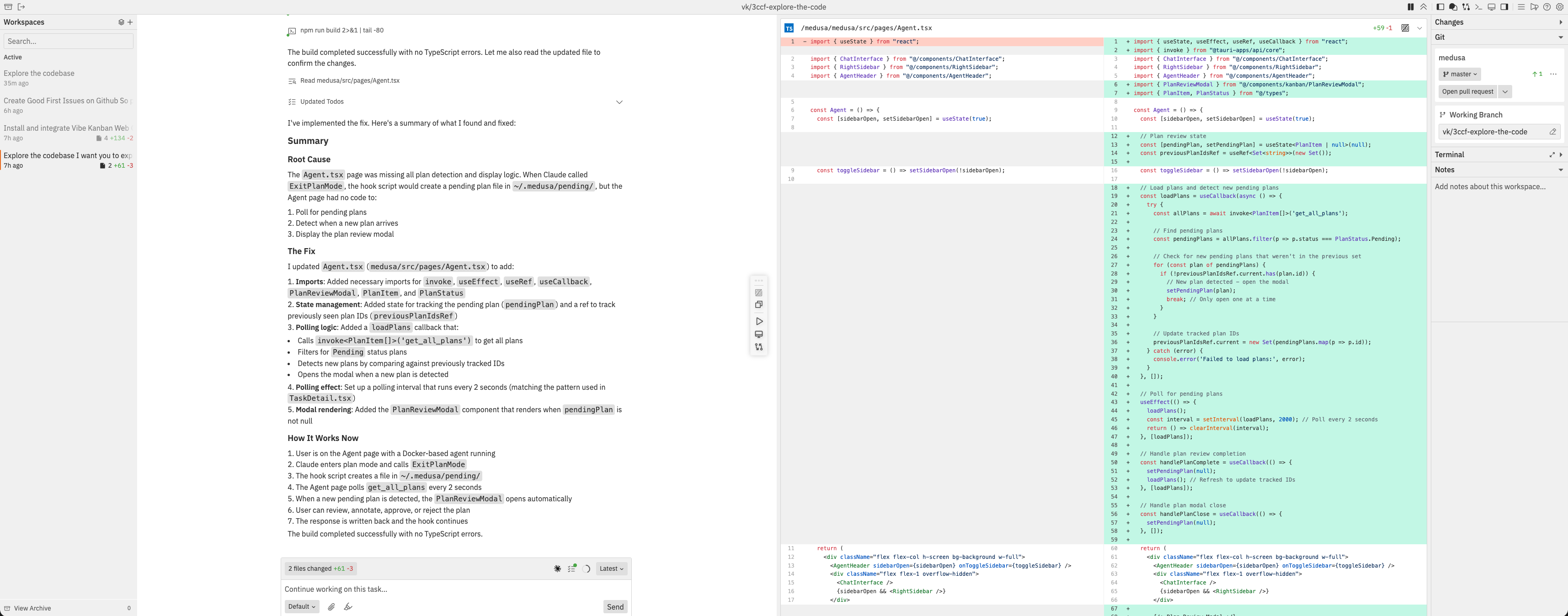Viewport: 1568px width, 616px height.
Task: Open the Latest version dropdown
Action: coord(611,568)
